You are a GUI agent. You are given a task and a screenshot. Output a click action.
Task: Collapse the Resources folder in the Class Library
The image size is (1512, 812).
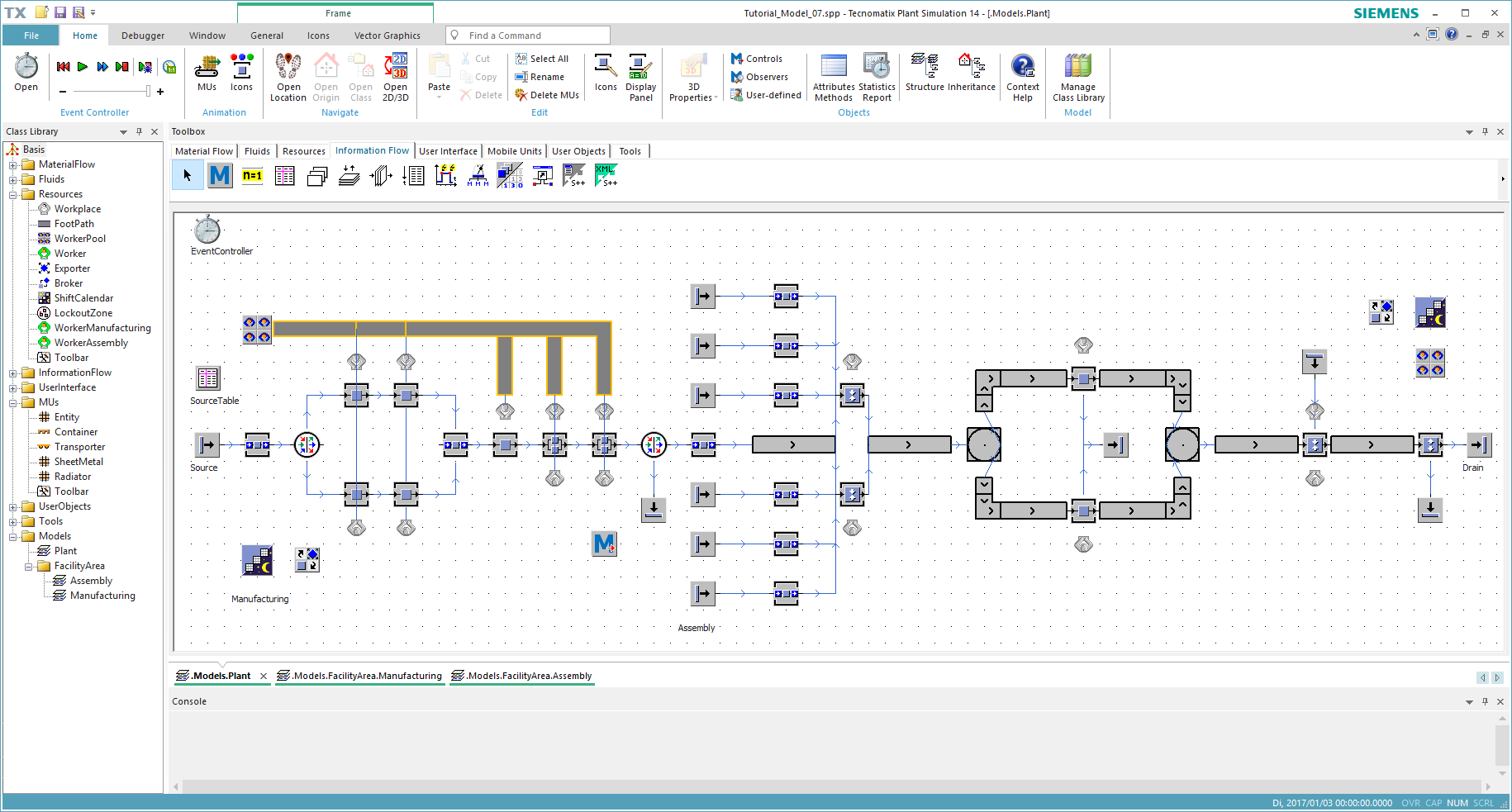[13, 193]
